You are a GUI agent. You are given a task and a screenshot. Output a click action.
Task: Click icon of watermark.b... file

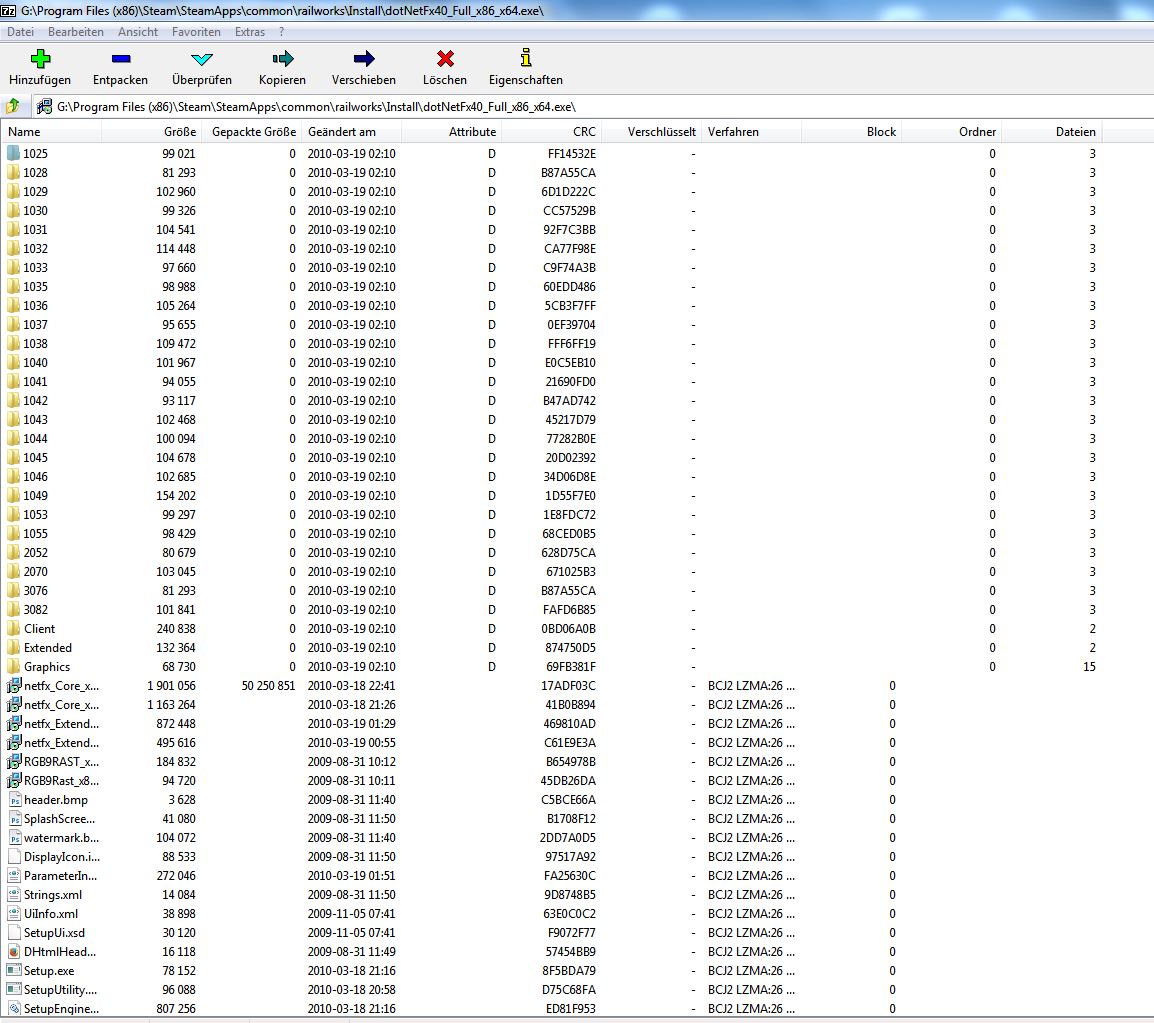coord(14,838)
